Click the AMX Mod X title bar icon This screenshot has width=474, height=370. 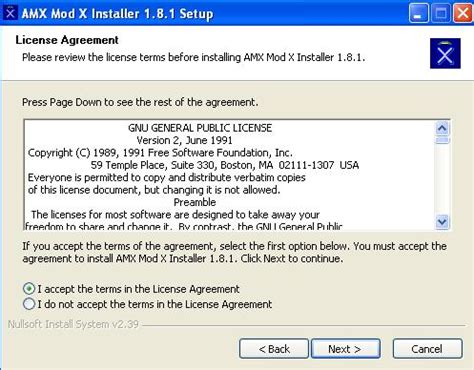10,13
